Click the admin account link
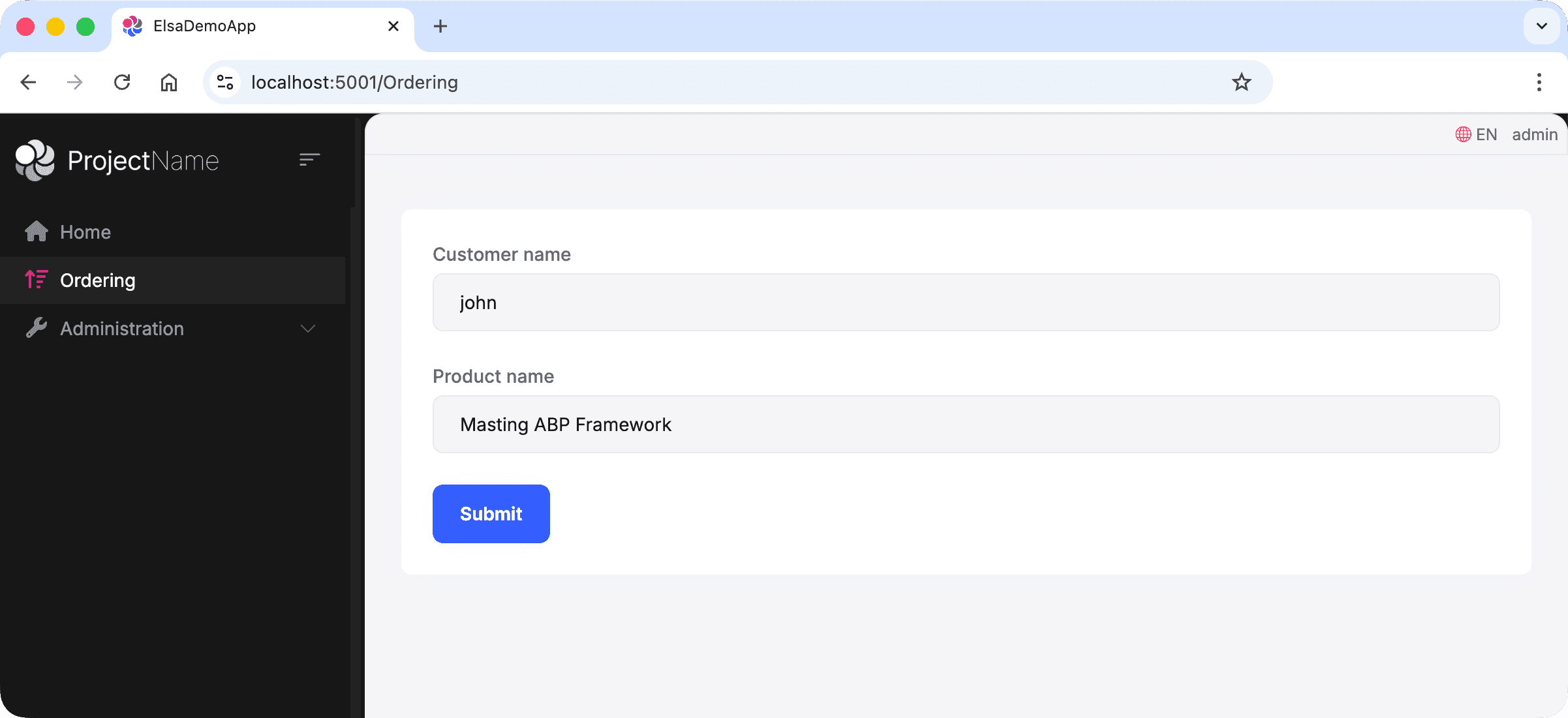Screen dimensions: 1568x718 click(1534, 134)
